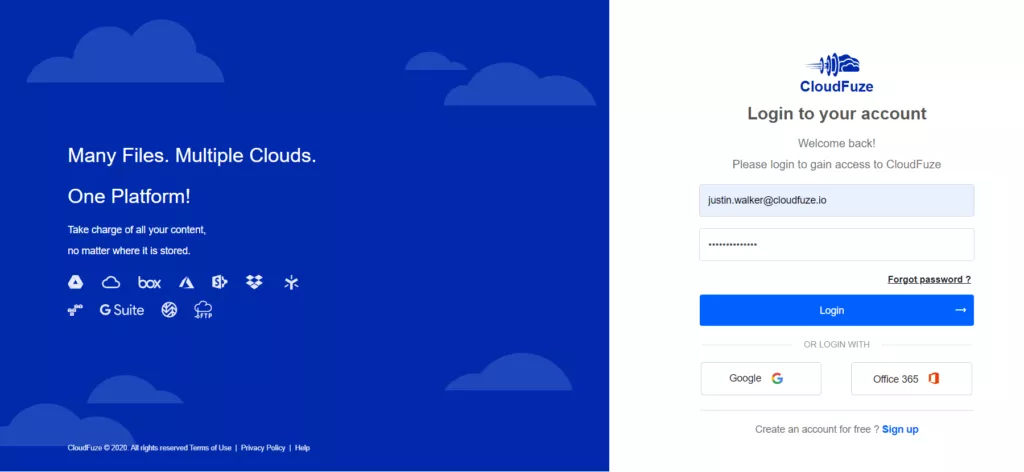This screenshot has width=1024, height=472.
Task: Open the Forgot password link
Action: coord(929,279)
